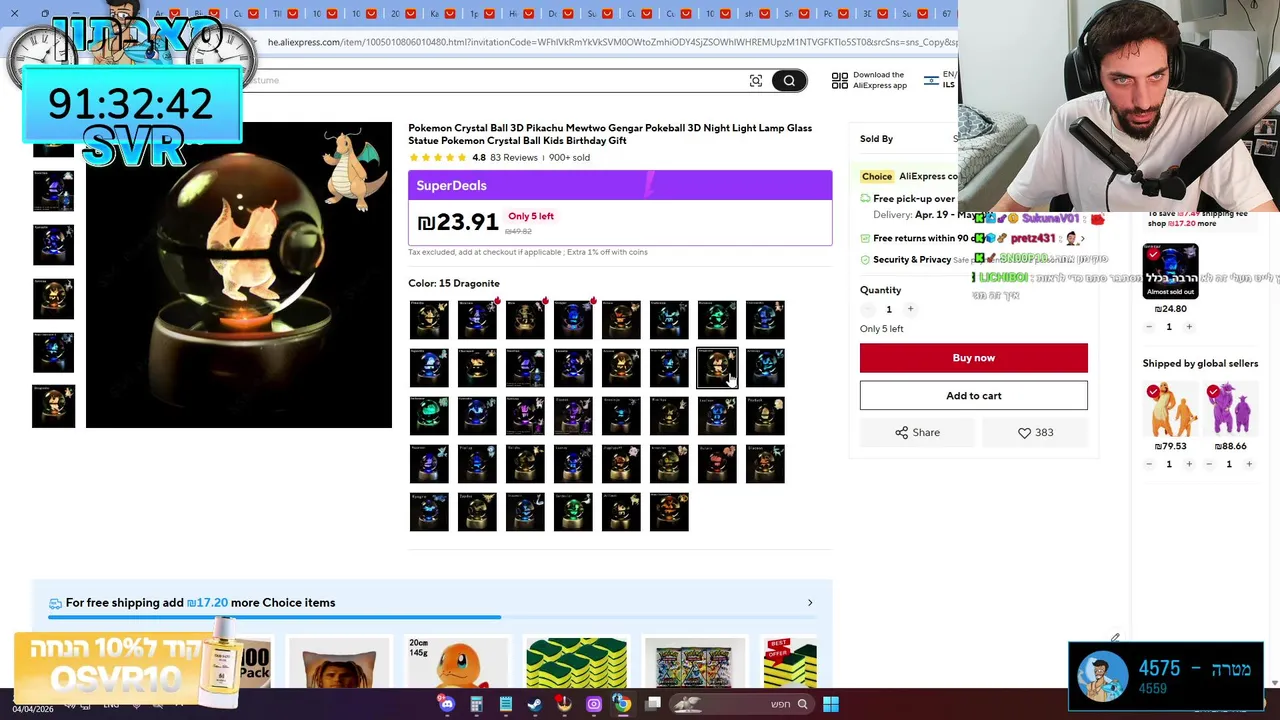Click the Chrome taskbar icon
Viewport: 1280px width, 720px height.
click(622, 704)
